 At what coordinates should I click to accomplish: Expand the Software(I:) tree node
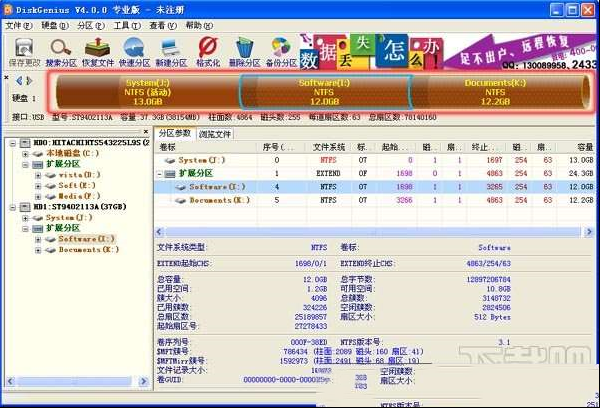pyautogui.click(x=38, y=239)
